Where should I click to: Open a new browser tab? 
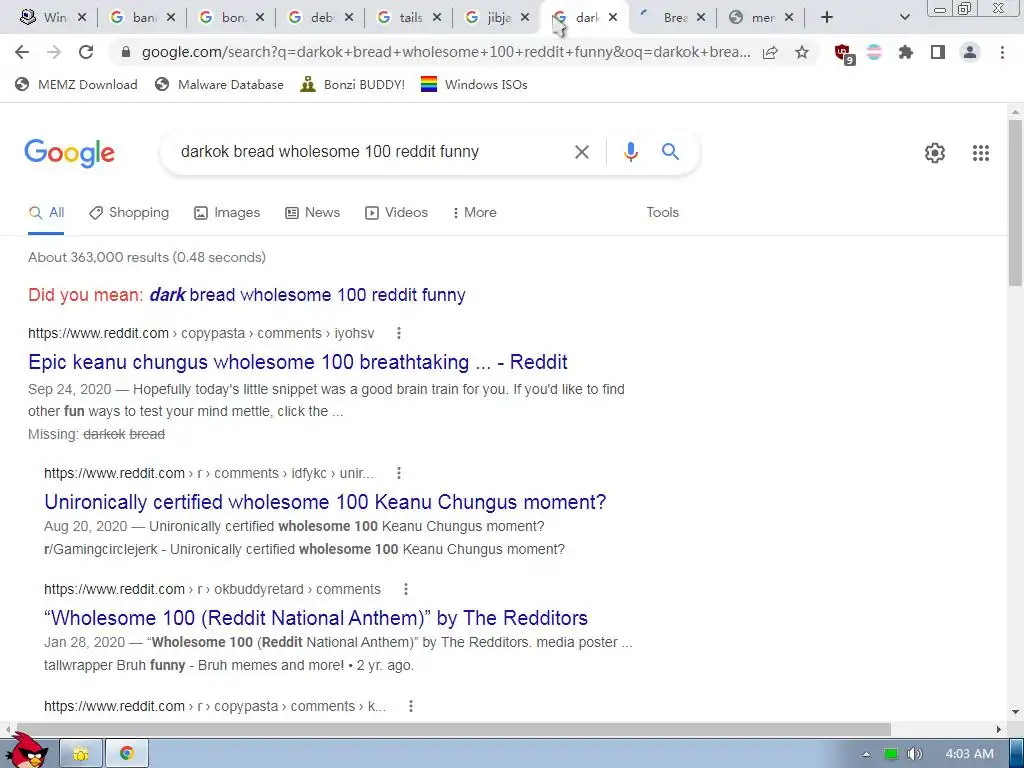(x=827, y=17)
